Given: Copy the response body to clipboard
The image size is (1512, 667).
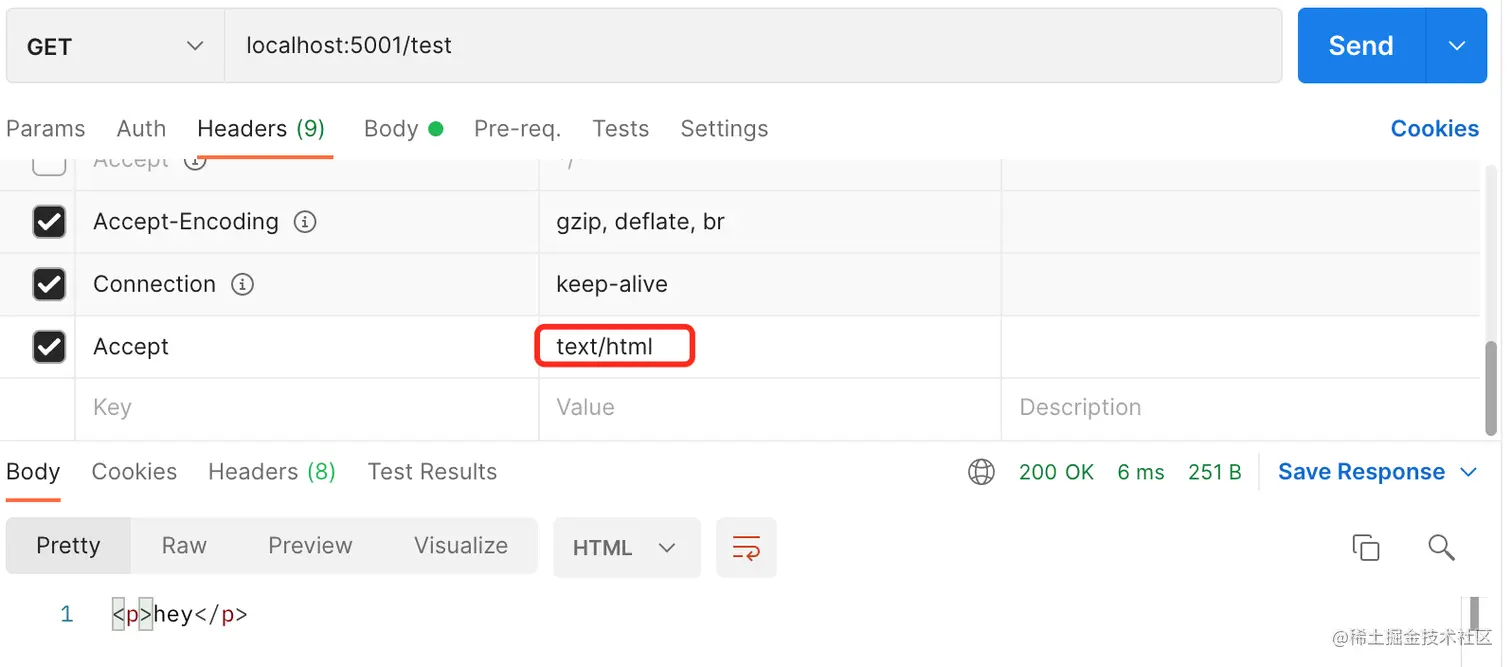Looking at the screenshot, I should click(x=1365, y=547).
